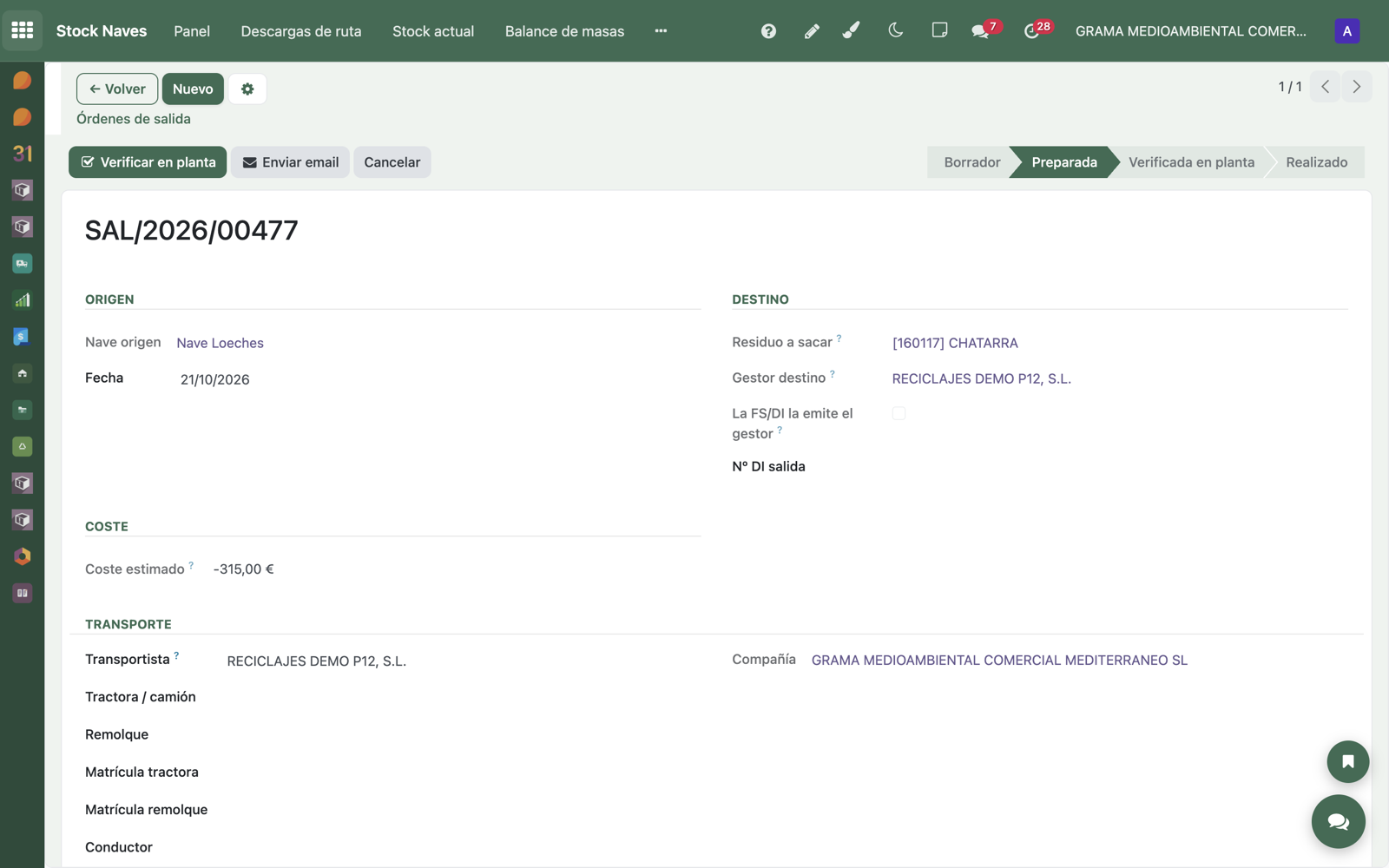Open the house app icon in sidebar

click(x=23, y=373)
